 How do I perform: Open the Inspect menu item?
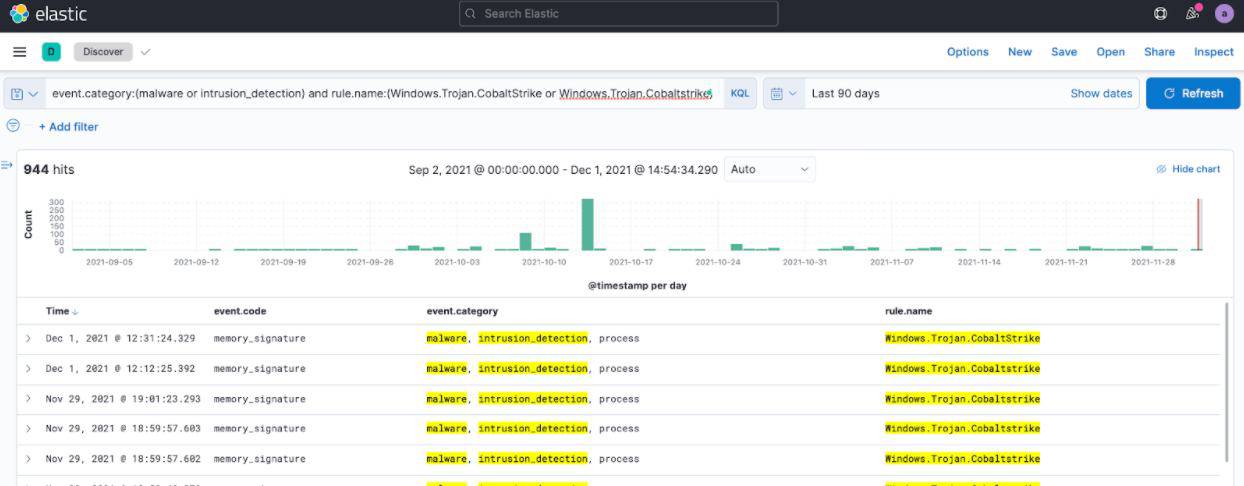[1213, 52]
